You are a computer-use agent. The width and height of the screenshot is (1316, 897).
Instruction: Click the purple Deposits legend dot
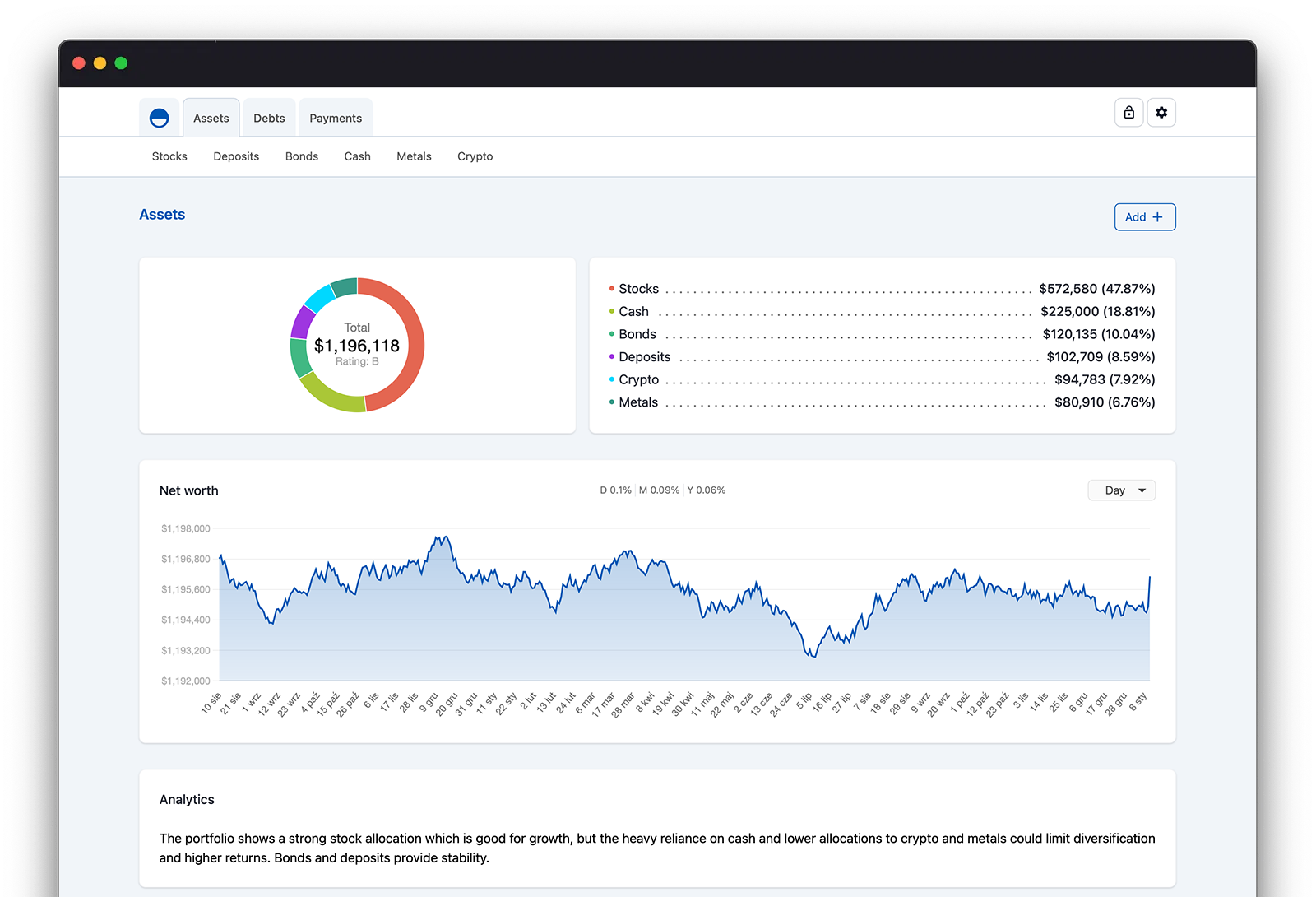[x=611, y=357]
